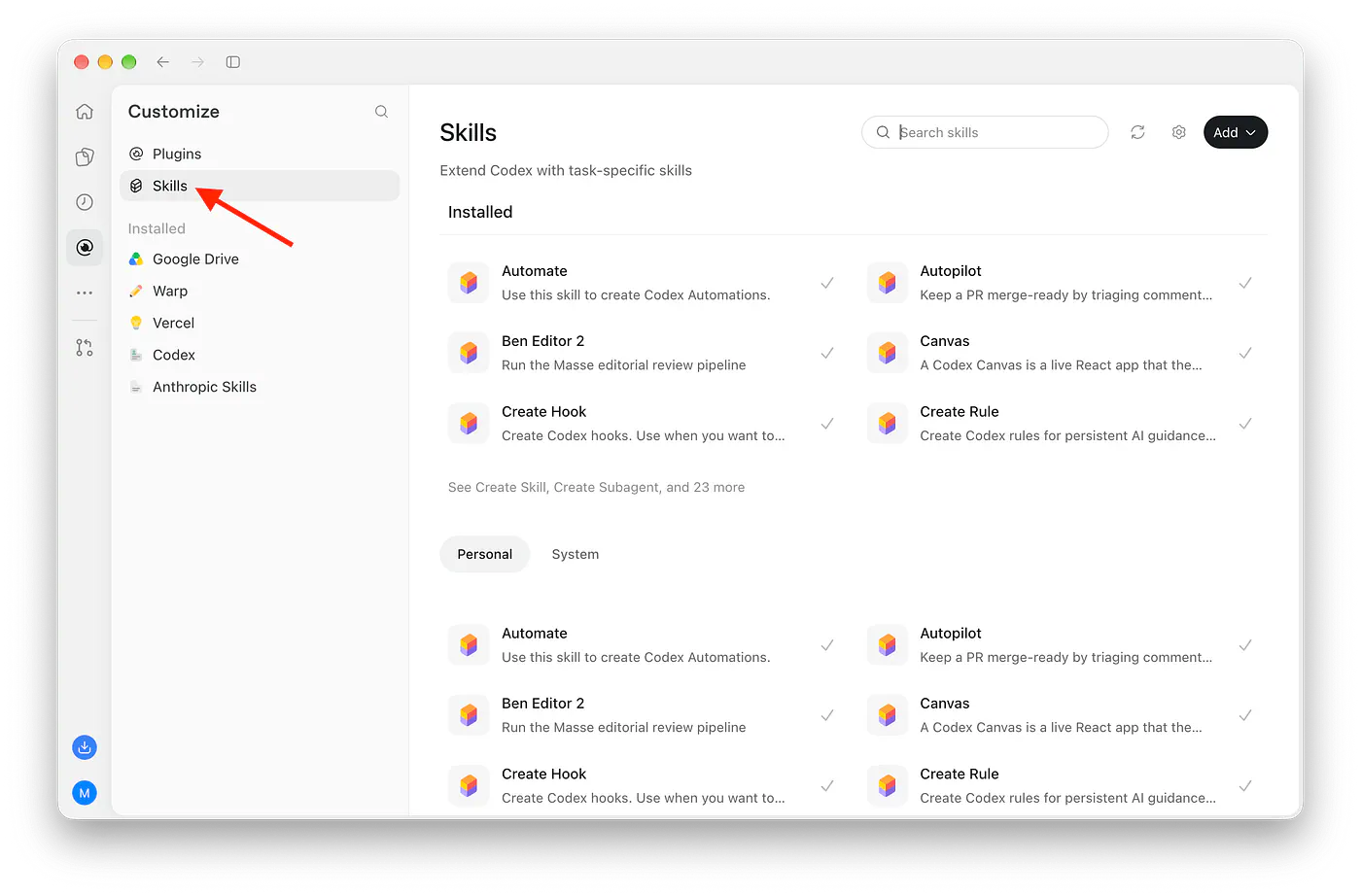Click the history clock icon in sidebar
This screenshot has width=1361, height=896.
point(85,202)
